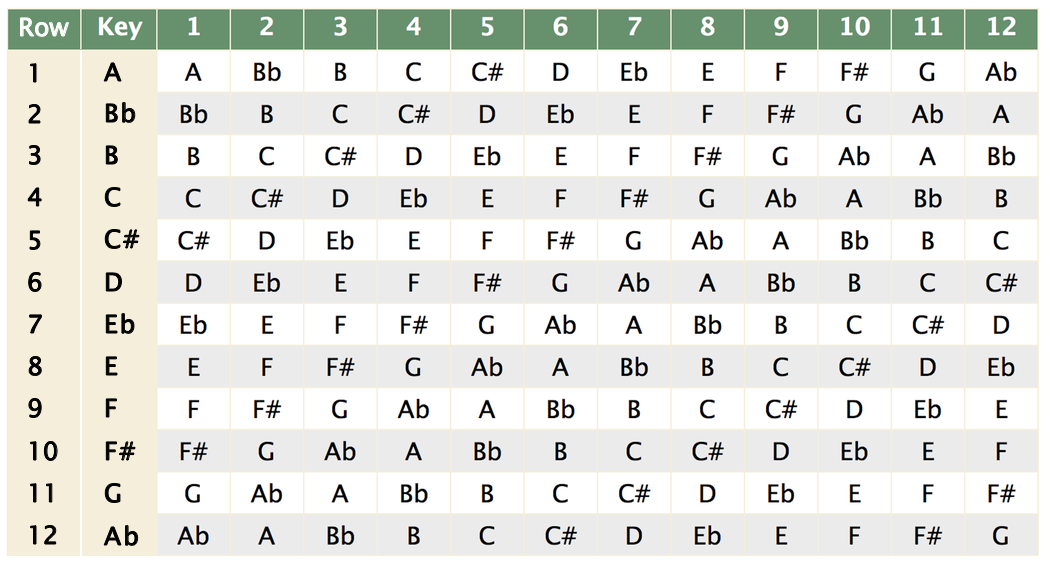Image resolution: width=1050 pixels, height=570 pixels.
Task: Select the D cell in row 5, column 2
Action: click(266, 241)
